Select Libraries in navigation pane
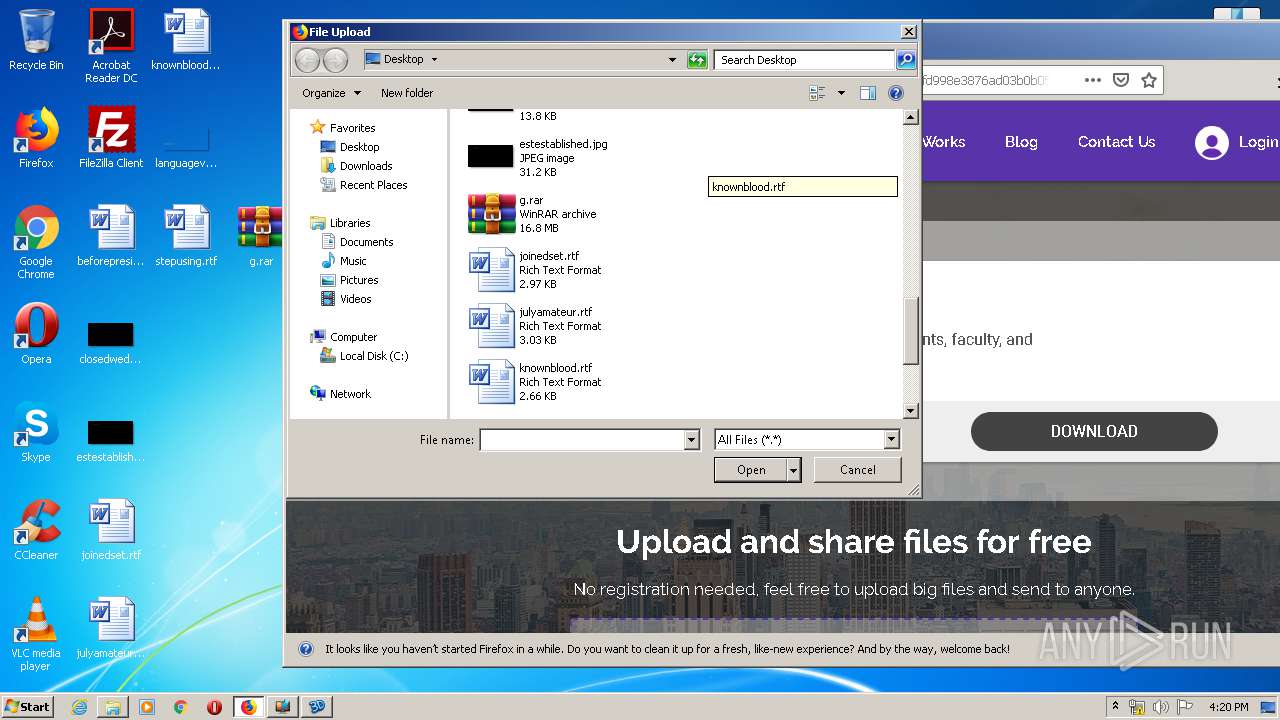Image resolution: width=1280 pixels, height=720 pixels. (341, 223)
